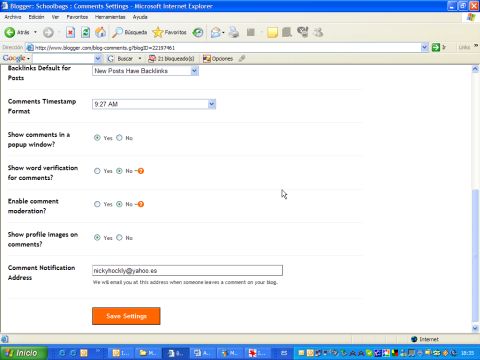Viewport: 480px width, 360px height.
Task: Click the Save Settings button
Action: click(x=126, y=316)
